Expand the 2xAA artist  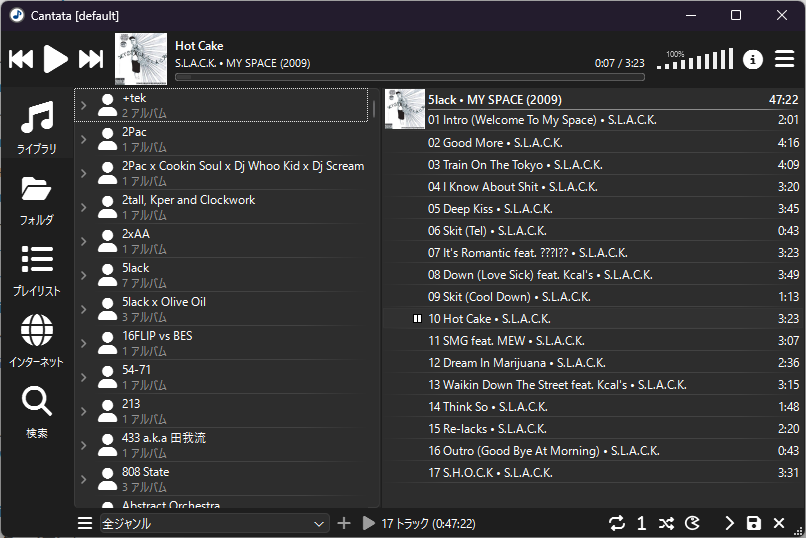pyautogui.click(x=83, y=241)
